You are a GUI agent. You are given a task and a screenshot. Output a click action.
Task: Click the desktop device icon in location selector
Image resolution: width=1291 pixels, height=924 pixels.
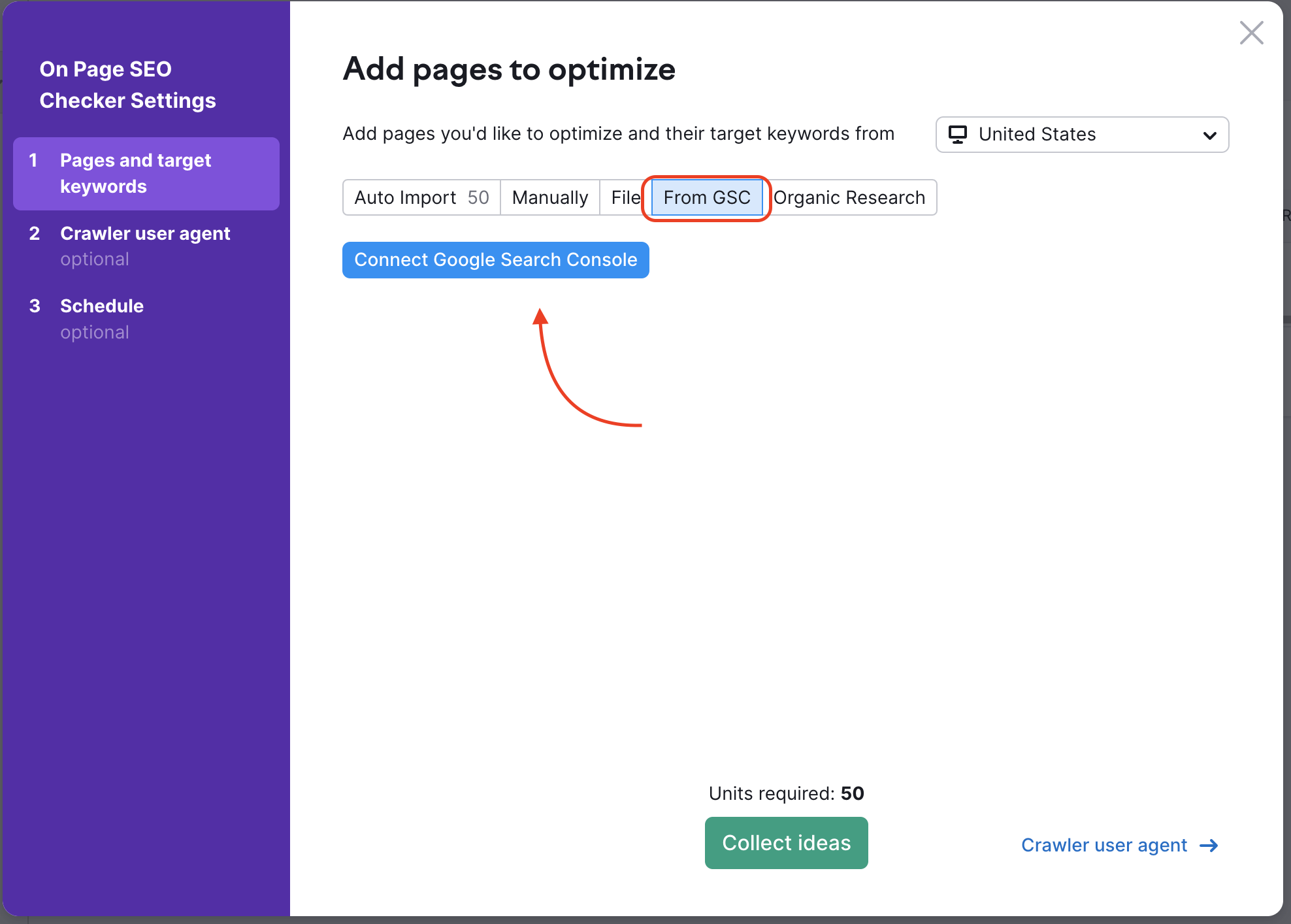point(958,135)
